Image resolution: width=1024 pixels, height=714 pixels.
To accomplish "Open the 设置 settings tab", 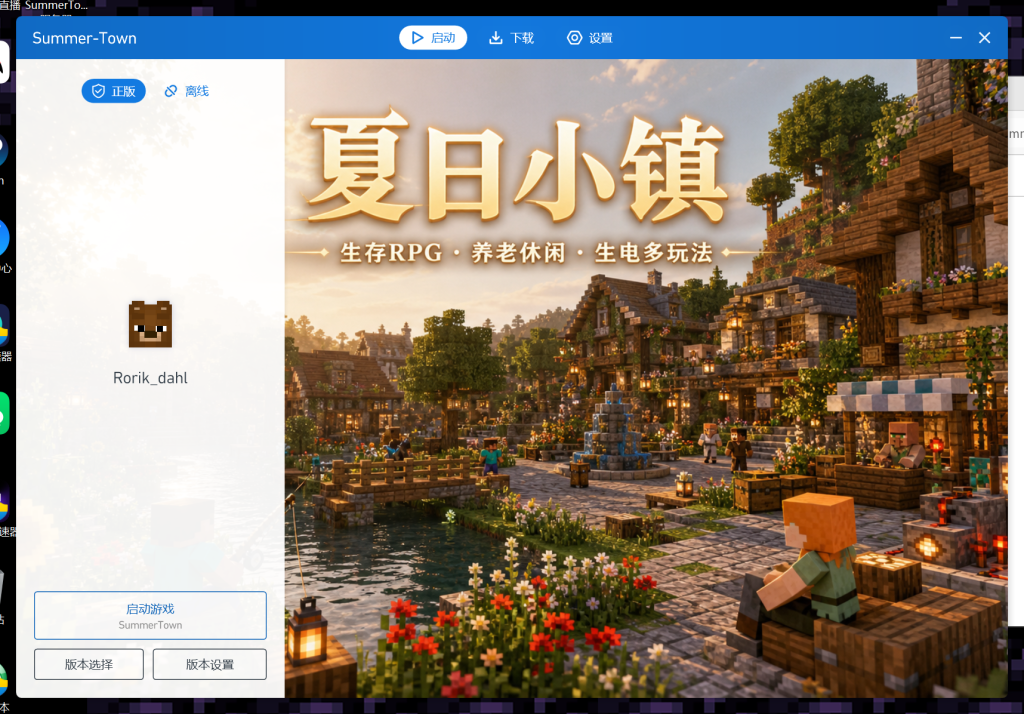I will pos(590,38).
